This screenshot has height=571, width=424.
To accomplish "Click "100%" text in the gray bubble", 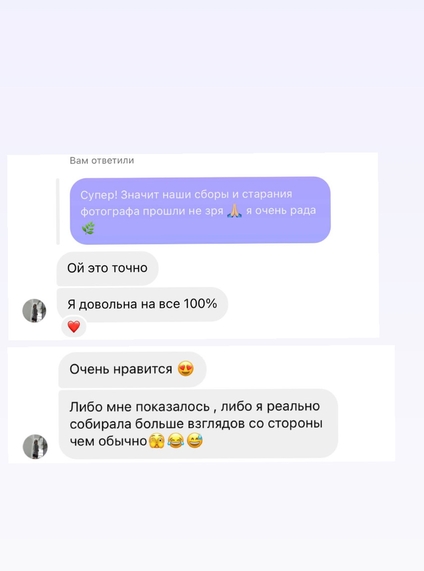I will tap(200, 303).
